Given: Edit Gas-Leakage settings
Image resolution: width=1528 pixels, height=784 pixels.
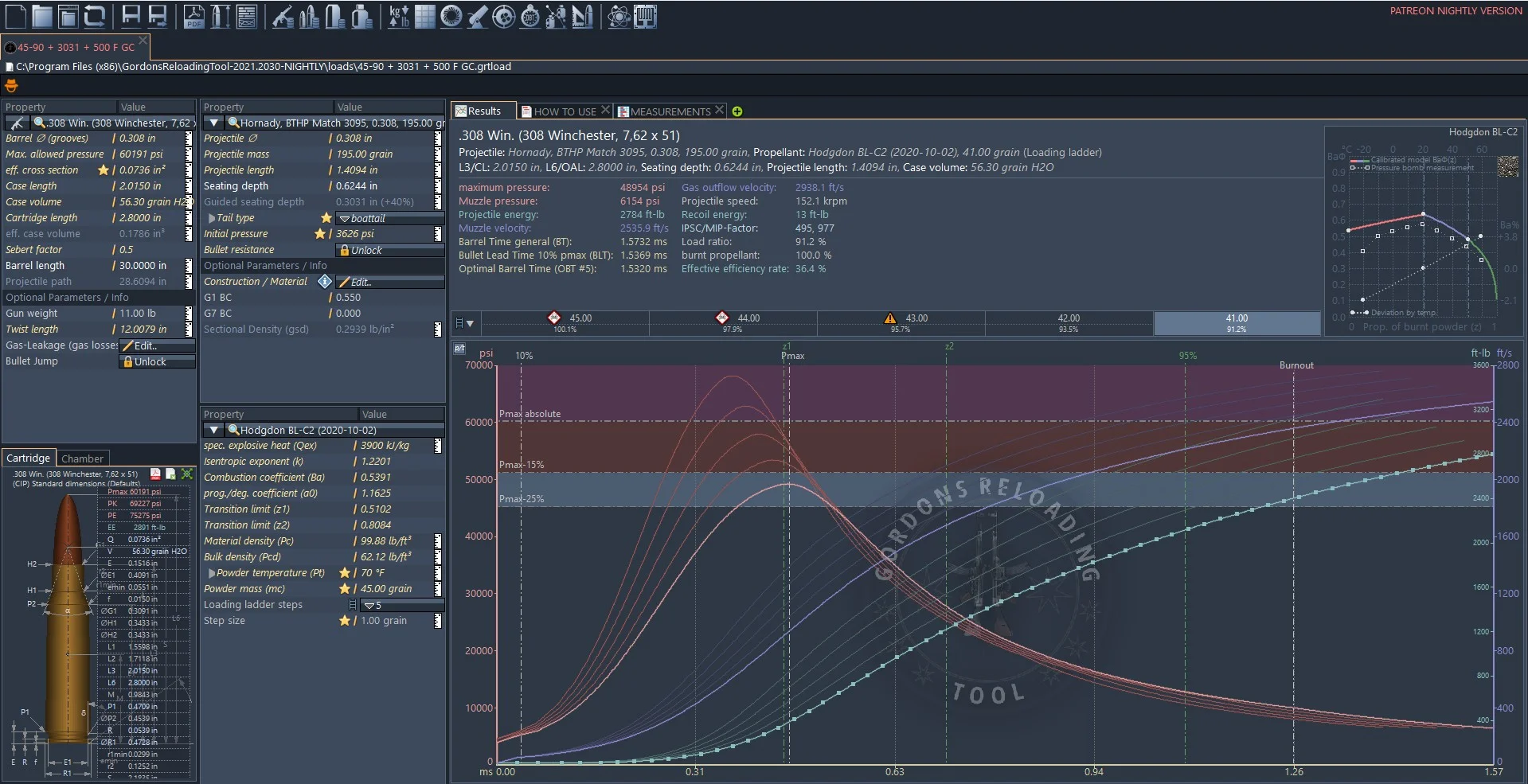Looking at the screenshot, I should (x=157, y=345).
